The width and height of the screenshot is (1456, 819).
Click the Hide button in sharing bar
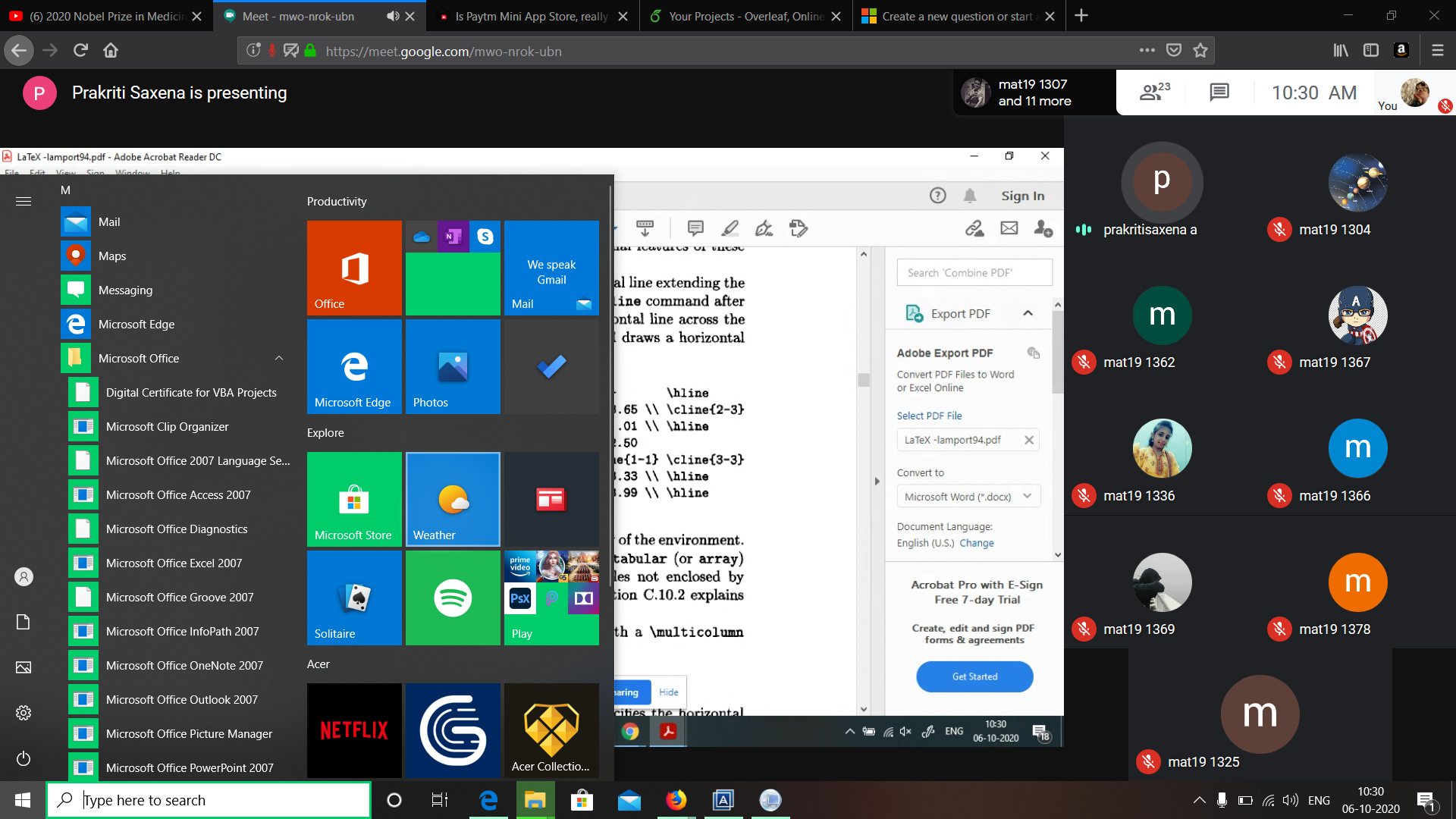(668, 692)
